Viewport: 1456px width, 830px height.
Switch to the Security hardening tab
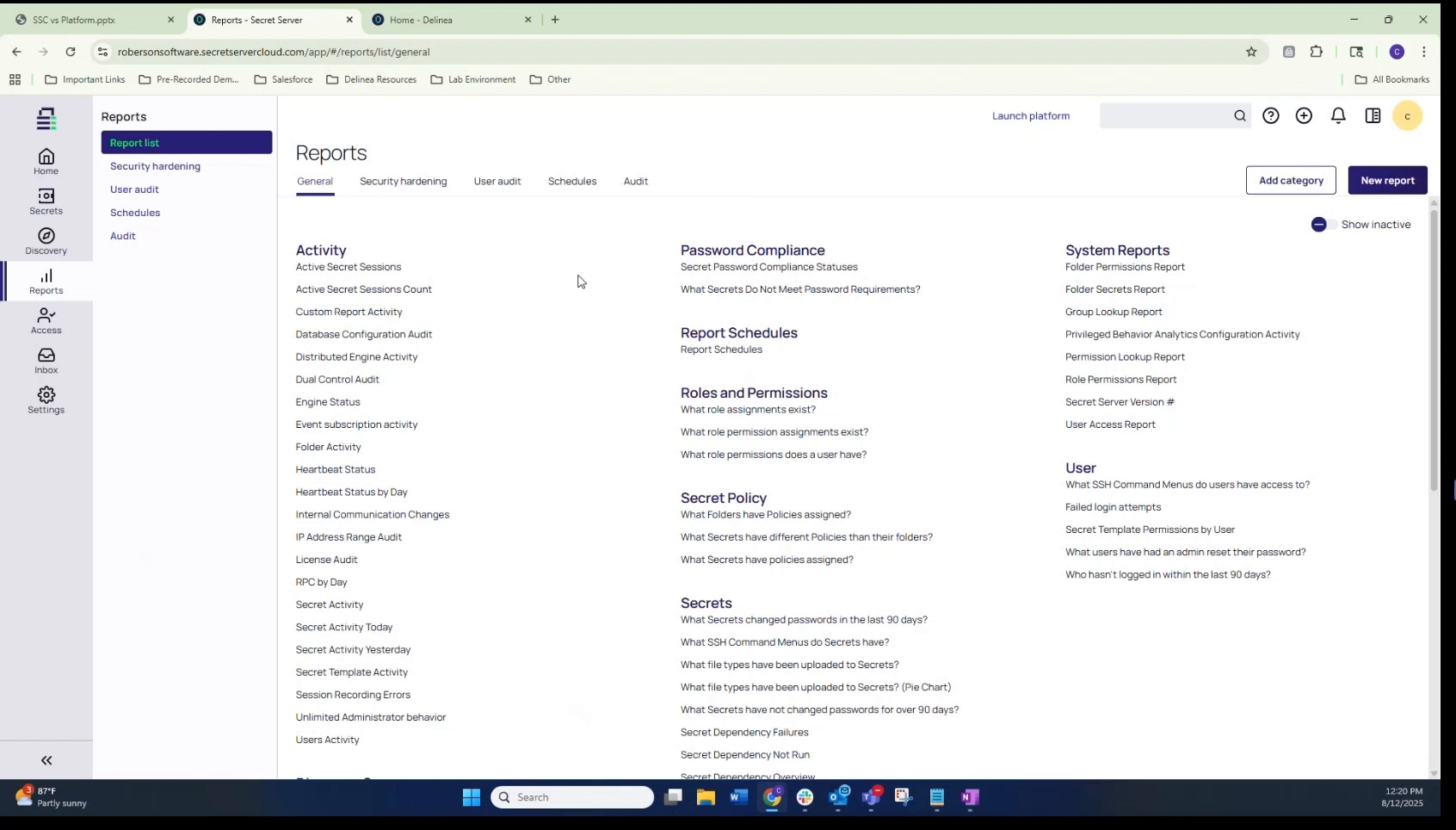(x=403, y=182)
